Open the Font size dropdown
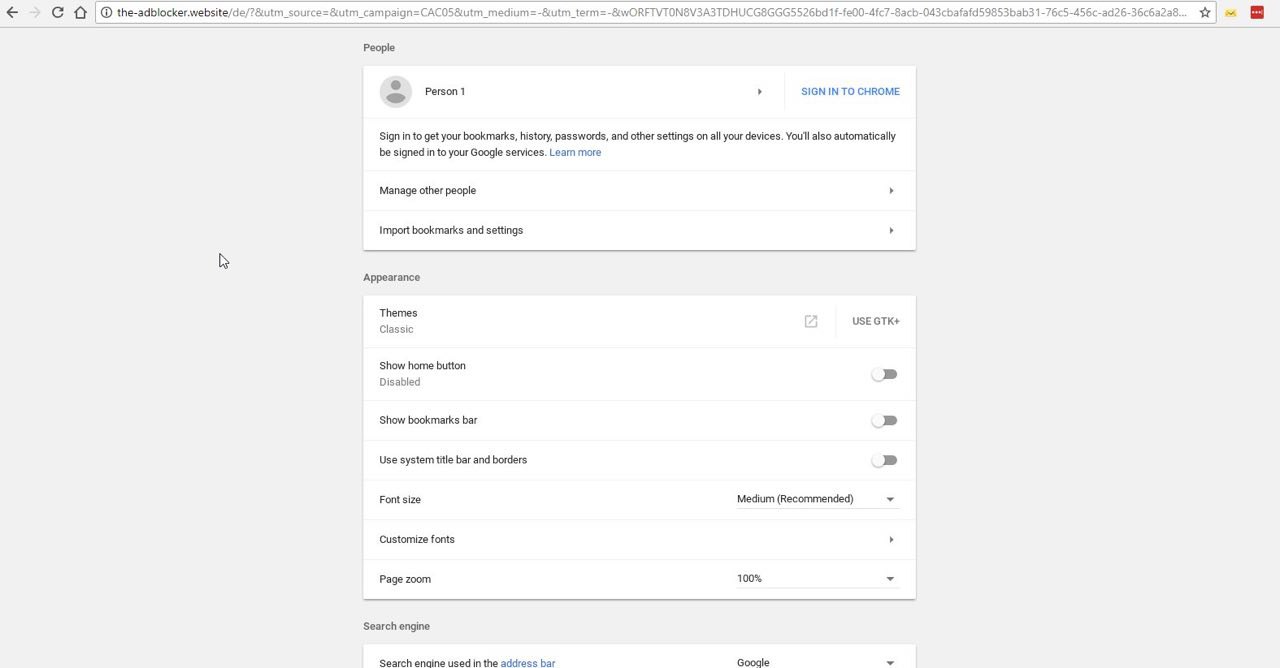 [817, 499]
